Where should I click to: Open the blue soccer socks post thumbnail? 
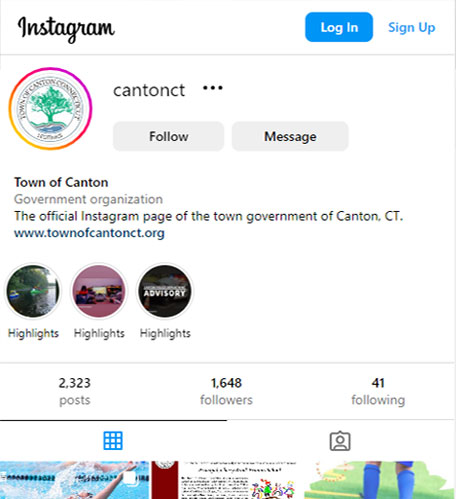[x=380, y=480]
